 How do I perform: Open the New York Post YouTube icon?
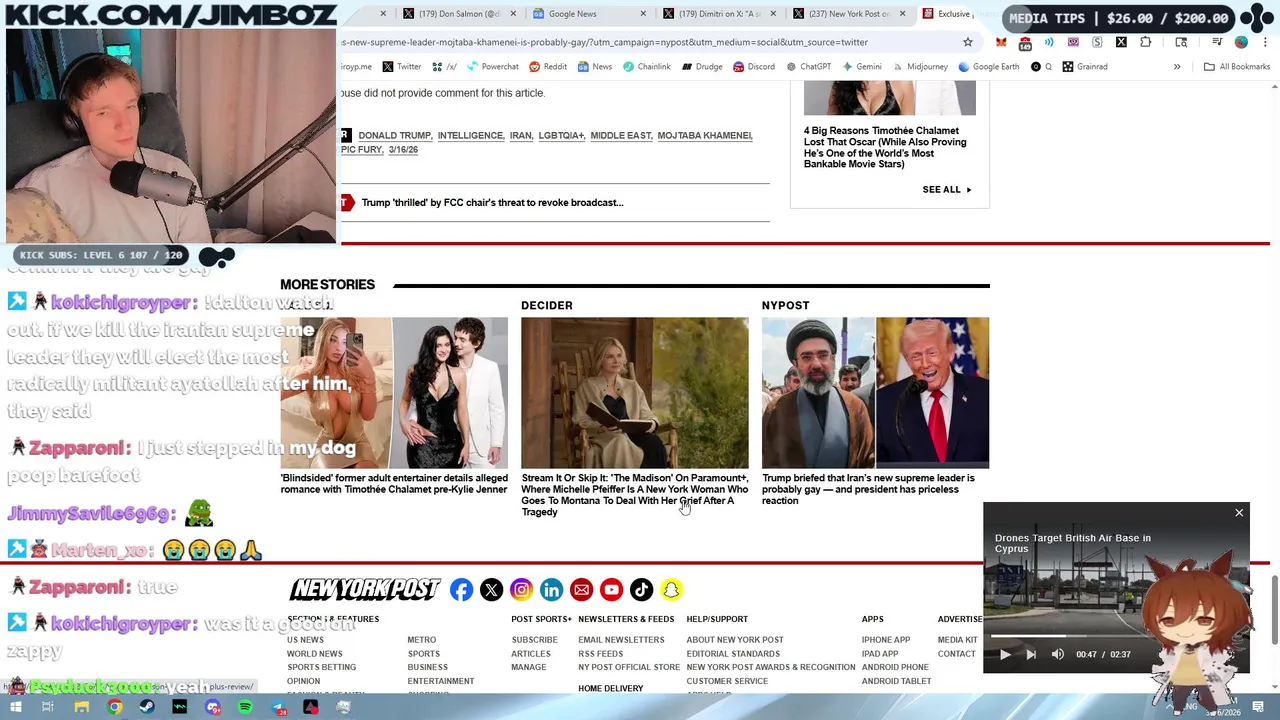tap(611, 590)
